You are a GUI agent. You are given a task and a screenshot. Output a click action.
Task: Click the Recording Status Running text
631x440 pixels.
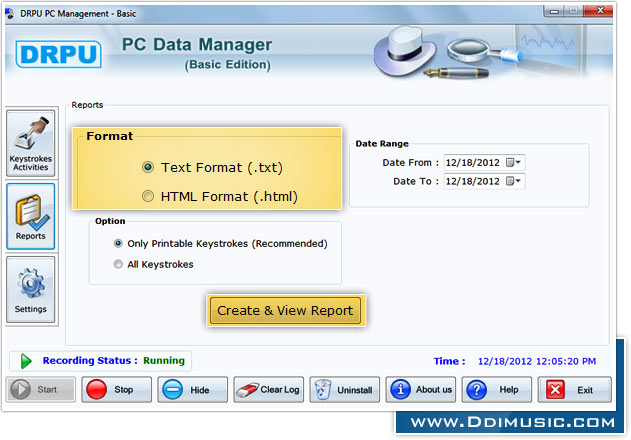point(114,360)
